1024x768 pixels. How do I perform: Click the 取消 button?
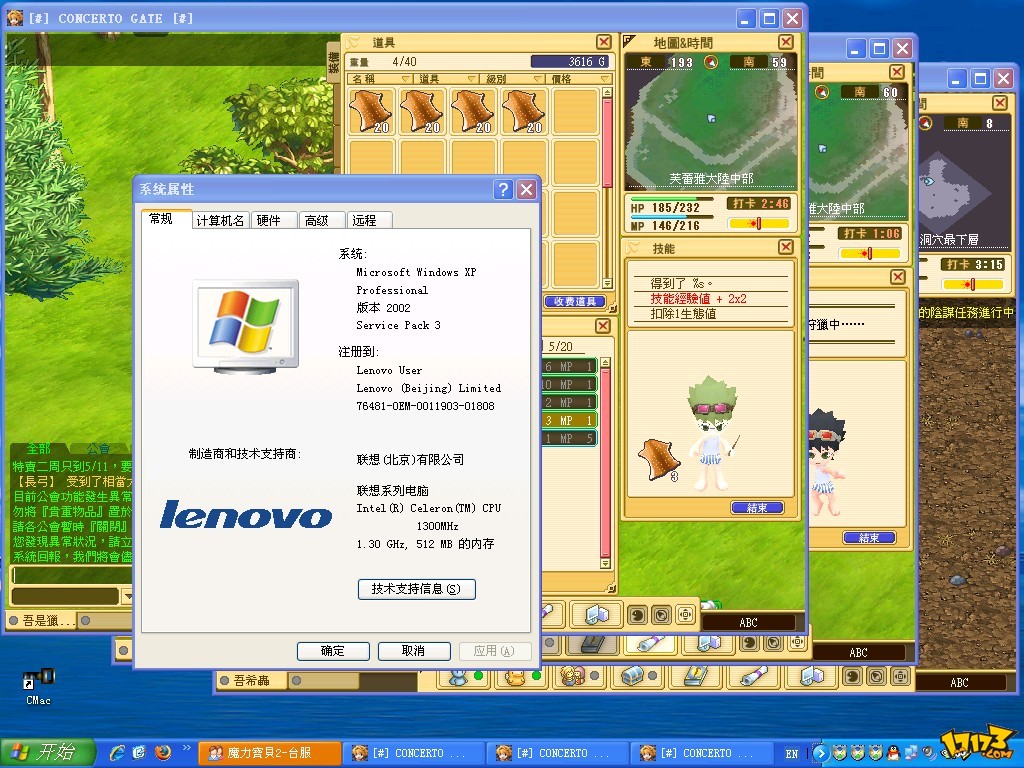click(x=414, y=651)
